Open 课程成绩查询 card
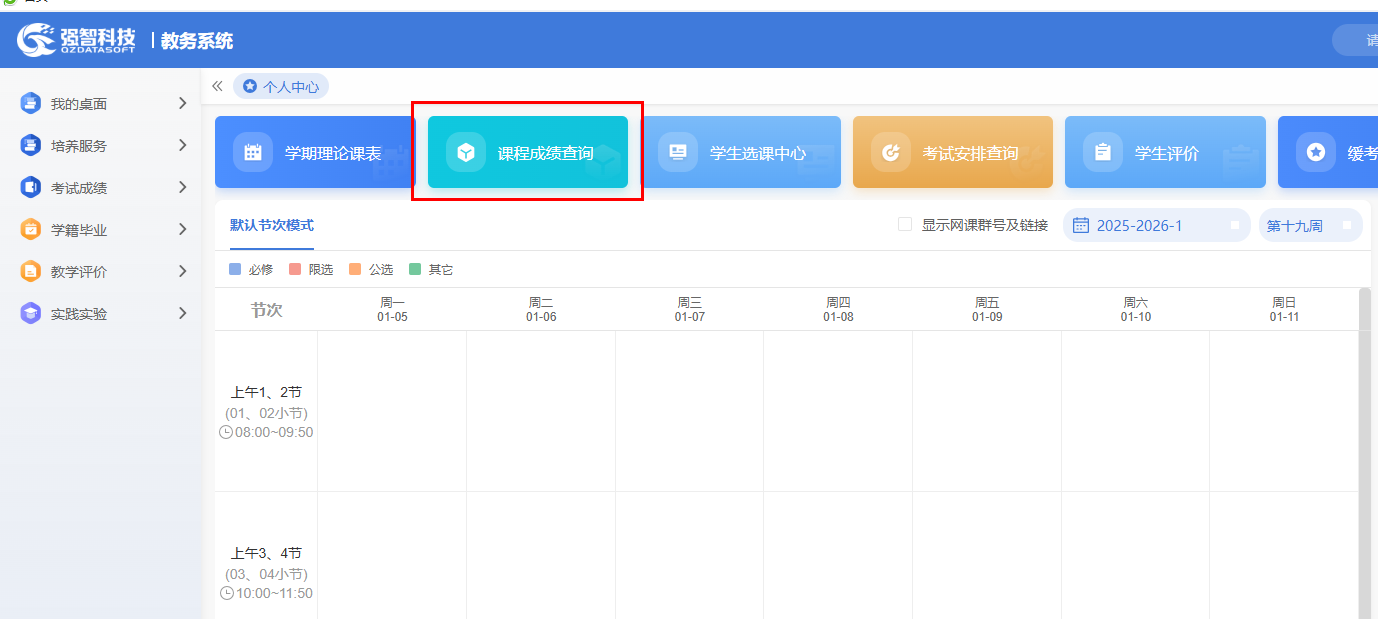Viewport: 1378px width, 619px height. tap(528, 153)
